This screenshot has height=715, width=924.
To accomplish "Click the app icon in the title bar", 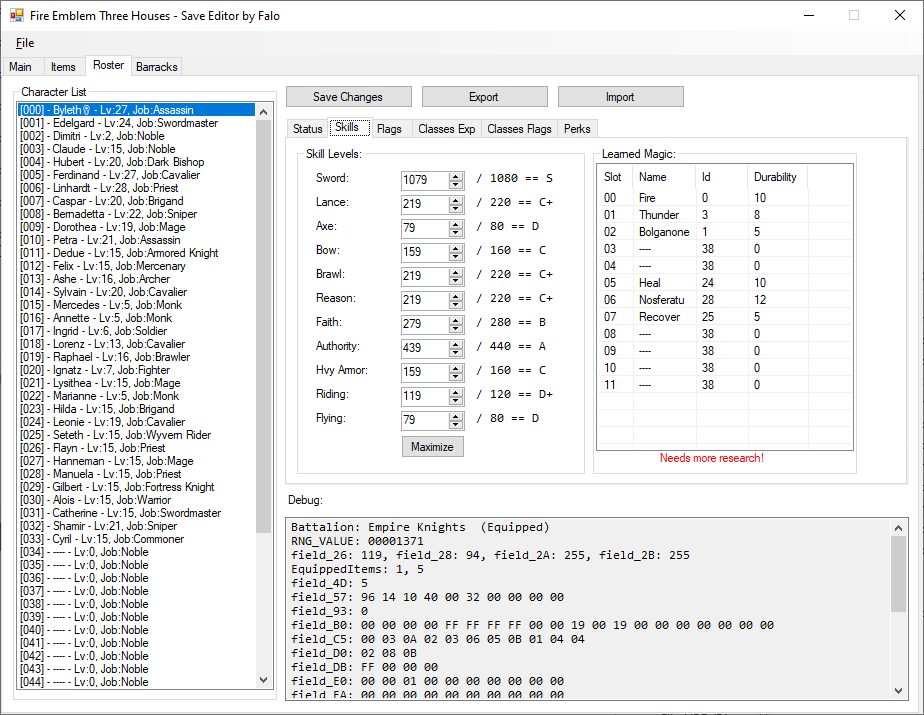I will pyautogui.click(x=16, y=15).
